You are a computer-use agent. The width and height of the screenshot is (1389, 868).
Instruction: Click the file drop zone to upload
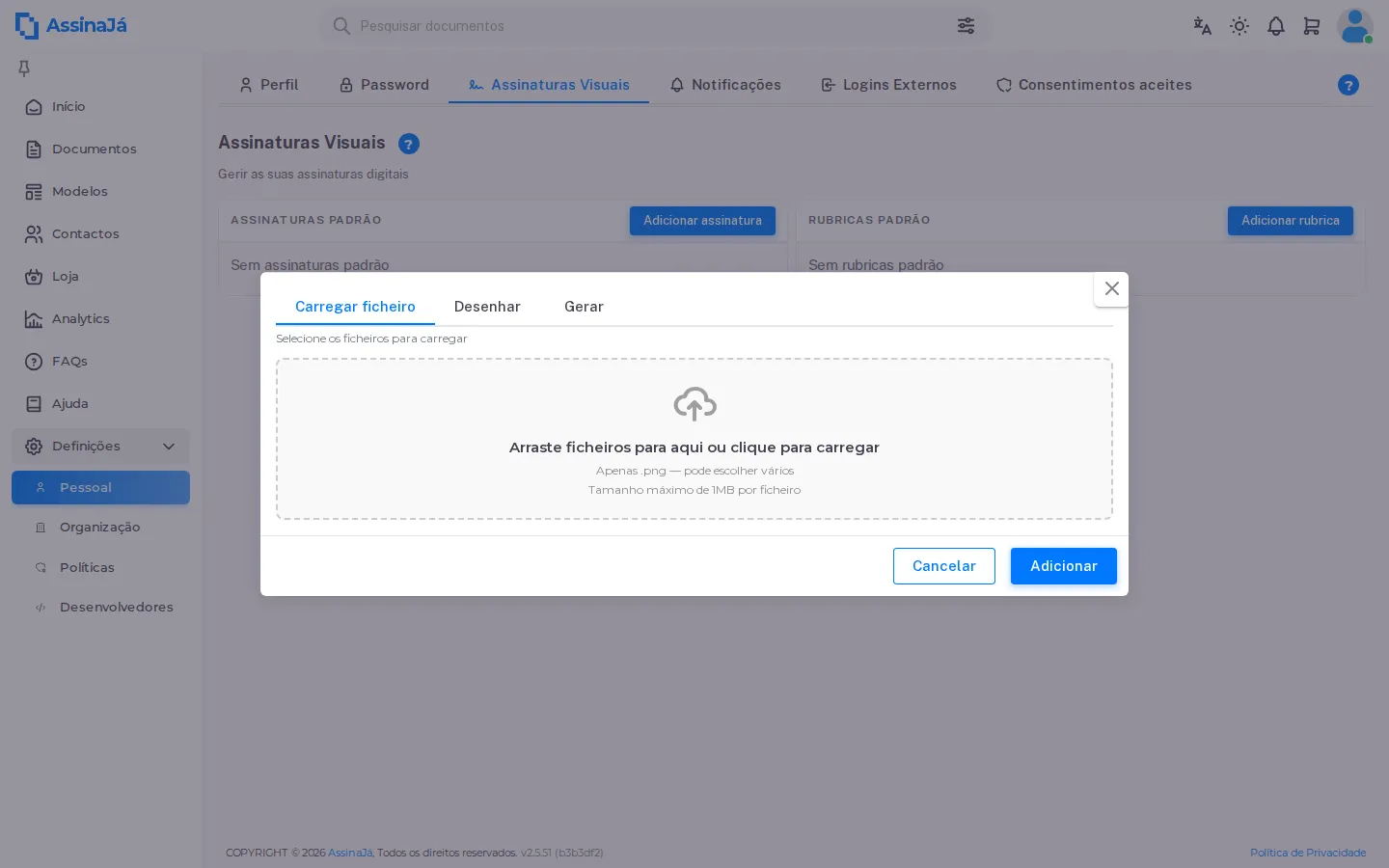point(694,439)
